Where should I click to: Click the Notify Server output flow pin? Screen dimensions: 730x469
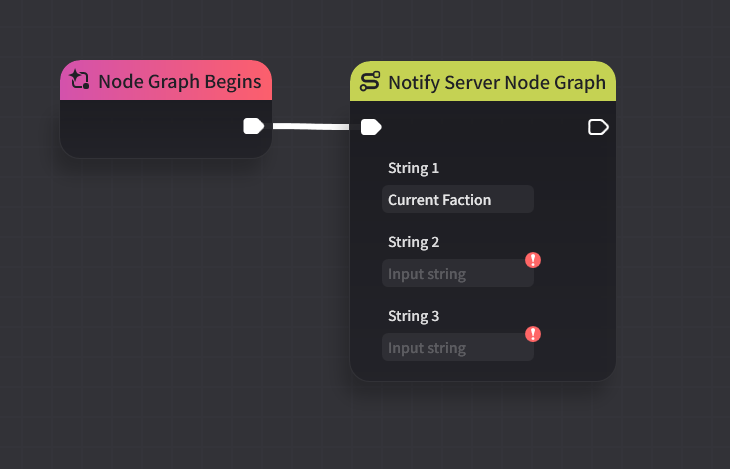tap(598, 127)
